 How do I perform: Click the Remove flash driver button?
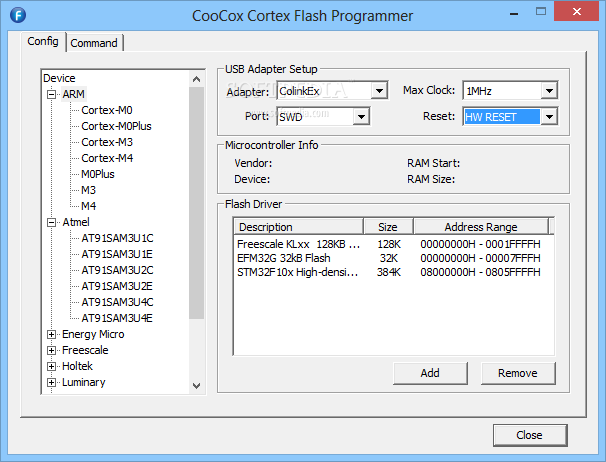(x=518, y=373)
